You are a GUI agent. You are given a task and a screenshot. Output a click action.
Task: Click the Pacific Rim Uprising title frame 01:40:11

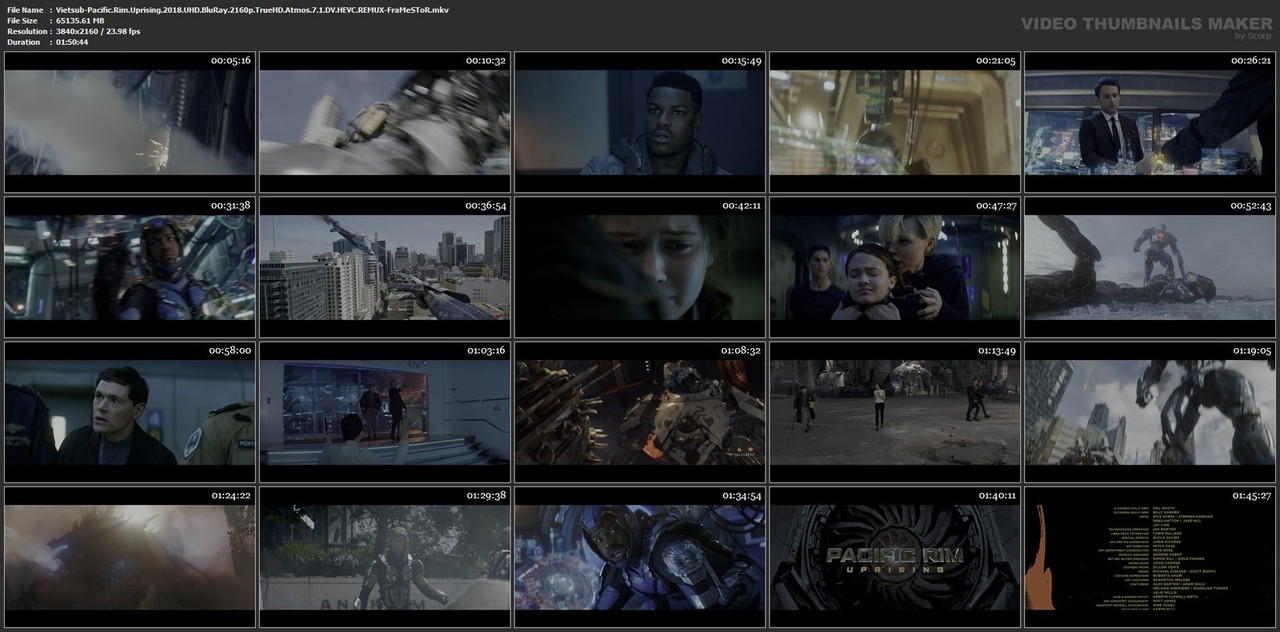pos(895,555)
